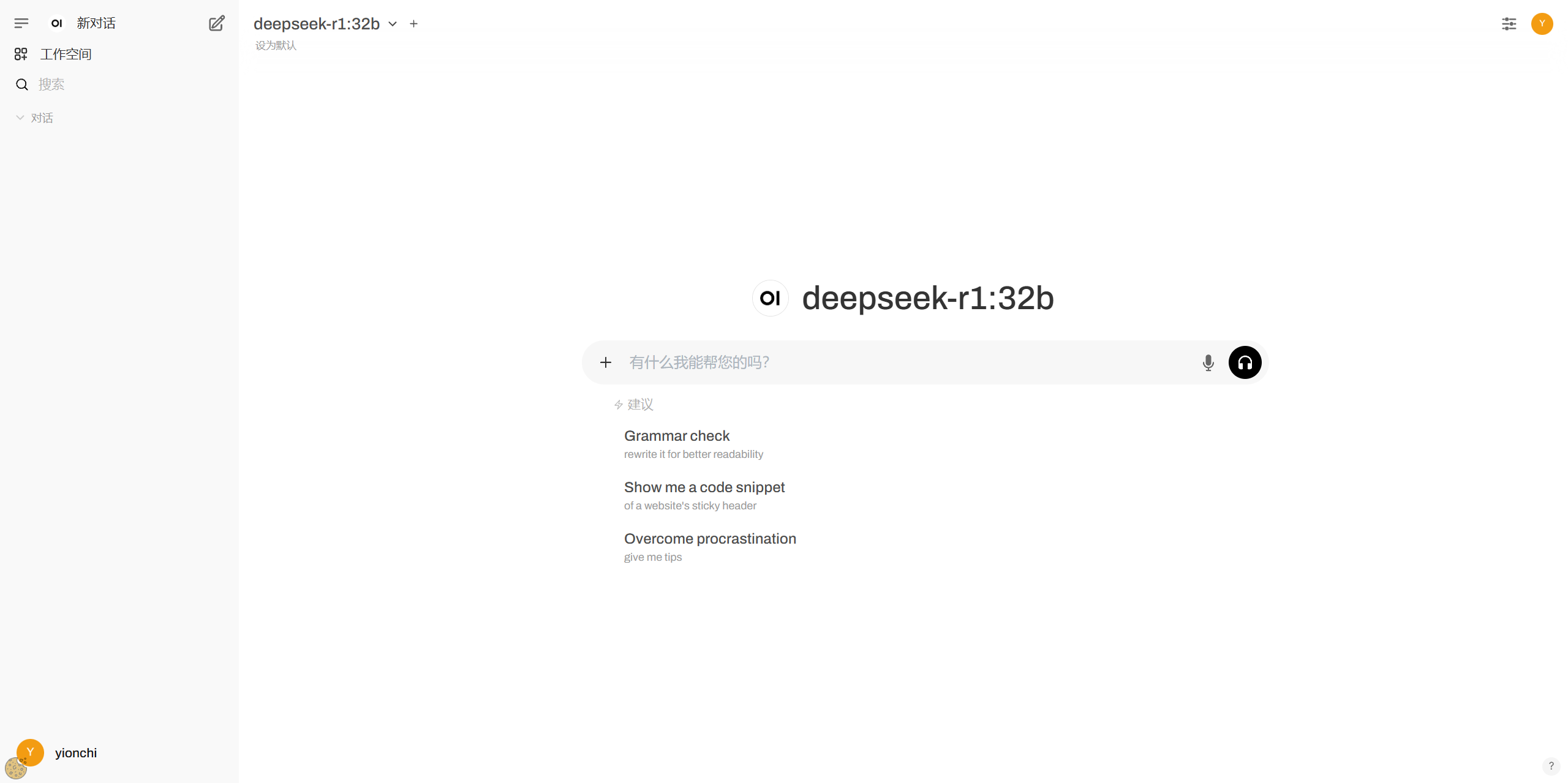The width and height of the screenshot is (1568, 783).
Task: Start a voice call with the headphones button
Action: pyautogui.click(x=1245, y=362)
